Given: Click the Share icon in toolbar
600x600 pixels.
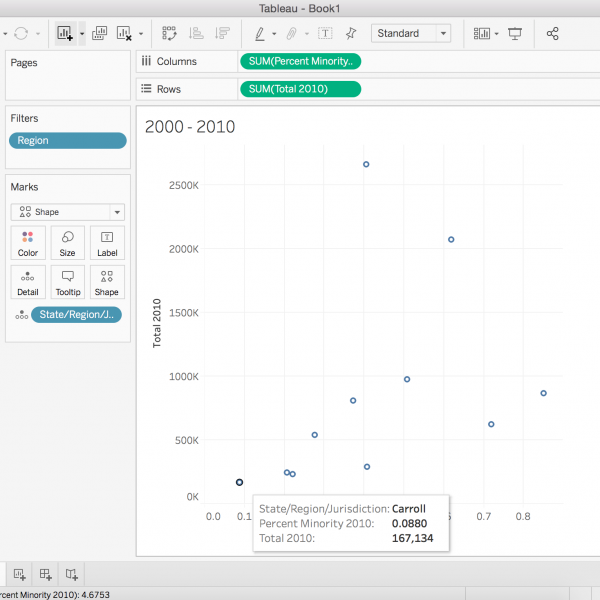Looking at the screenshot, I should click(553, 33).
